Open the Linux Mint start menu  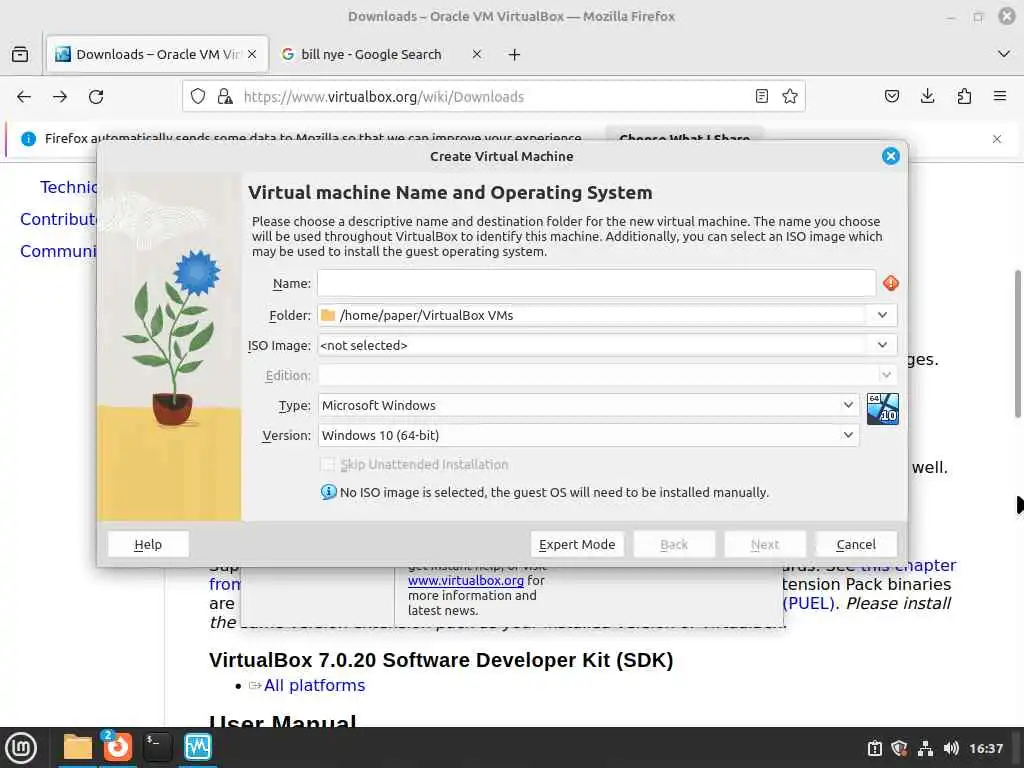click(x=21, y=747)
